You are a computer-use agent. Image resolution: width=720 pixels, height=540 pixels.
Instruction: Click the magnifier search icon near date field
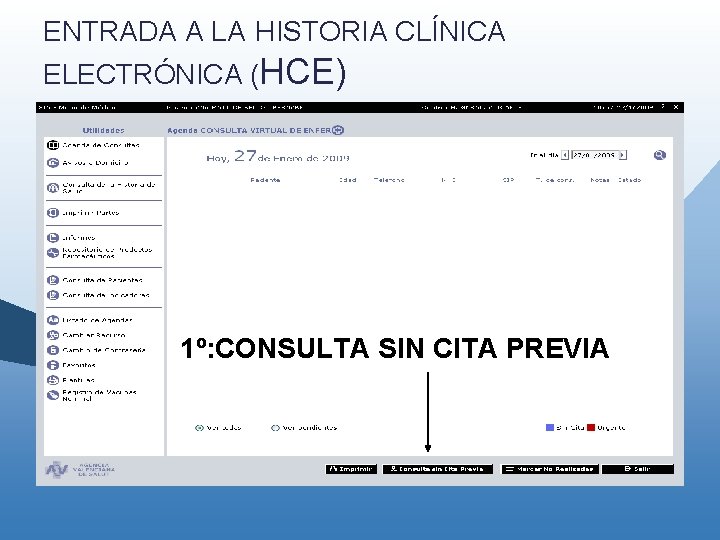click(660, 155)
